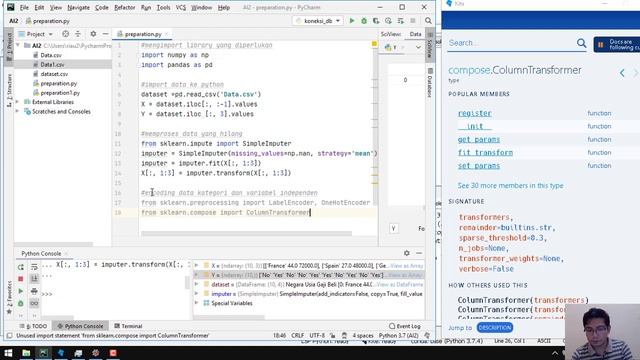The width and height of the screenshot is (640, 360).
Task: Click Collapse All icon in Project panel
Action: (x=78, y=34)
